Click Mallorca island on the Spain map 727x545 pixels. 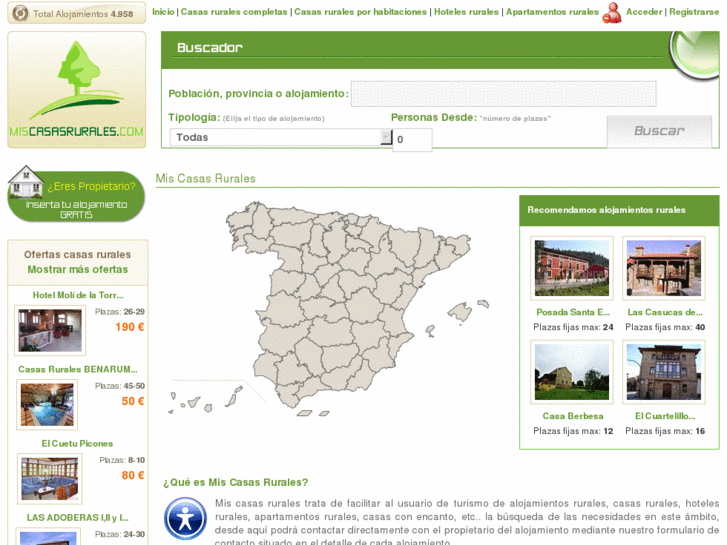coord(459,312)
